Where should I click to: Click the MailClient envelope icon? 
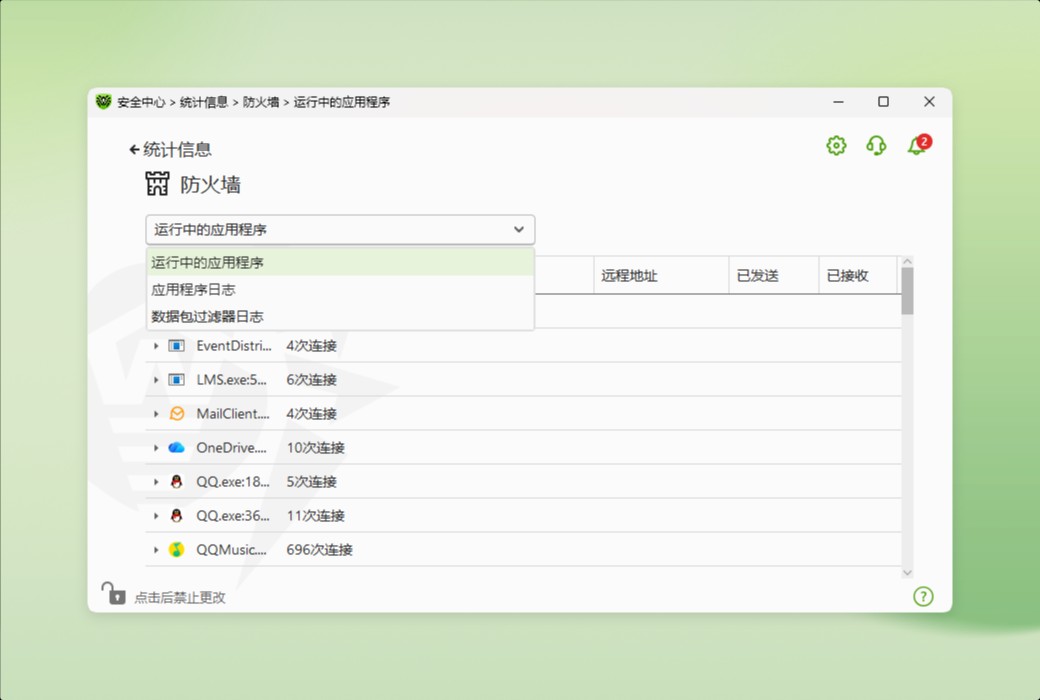(176, 414)
